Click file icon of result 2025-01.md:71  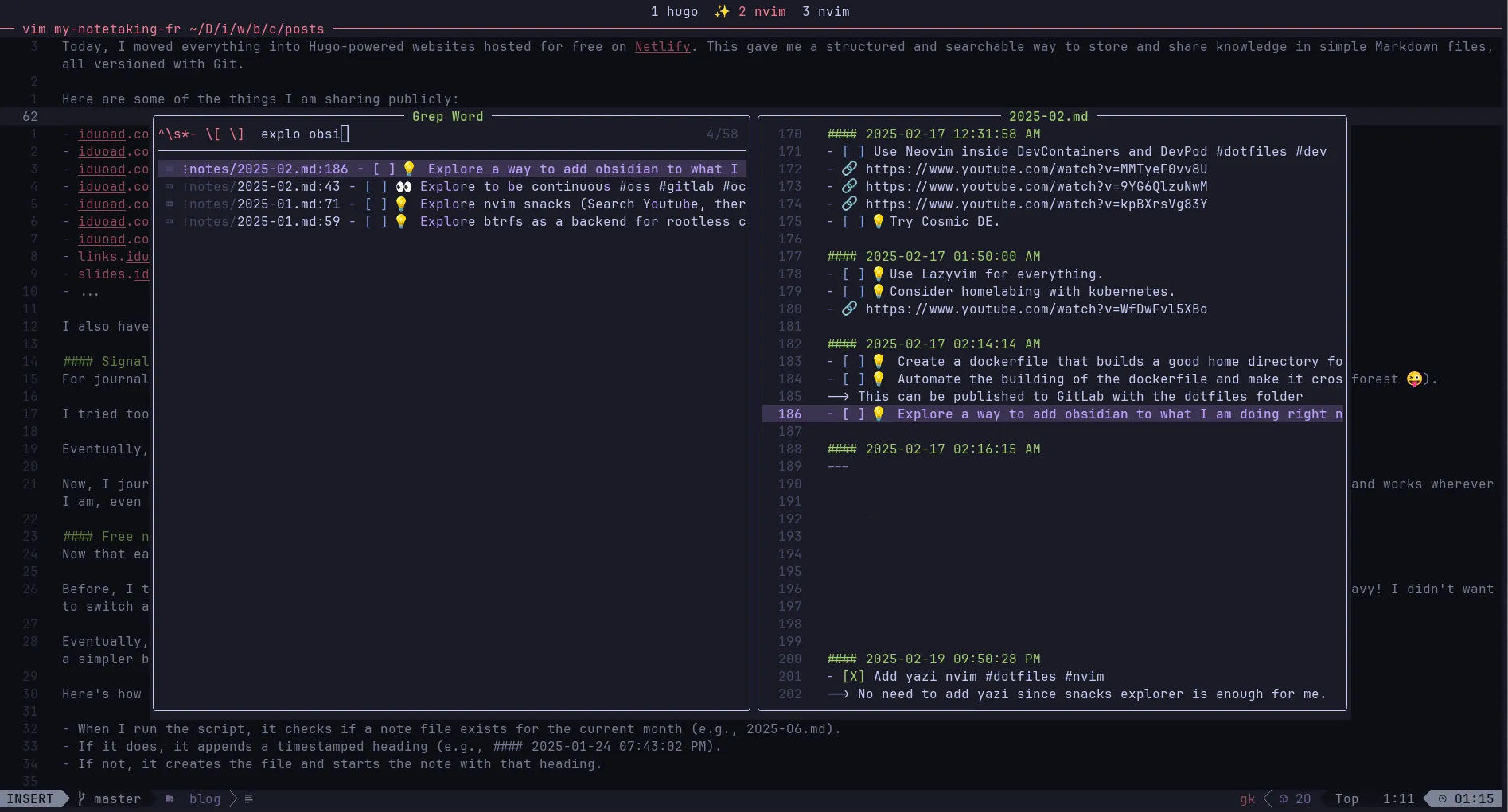tap(170, 204)
